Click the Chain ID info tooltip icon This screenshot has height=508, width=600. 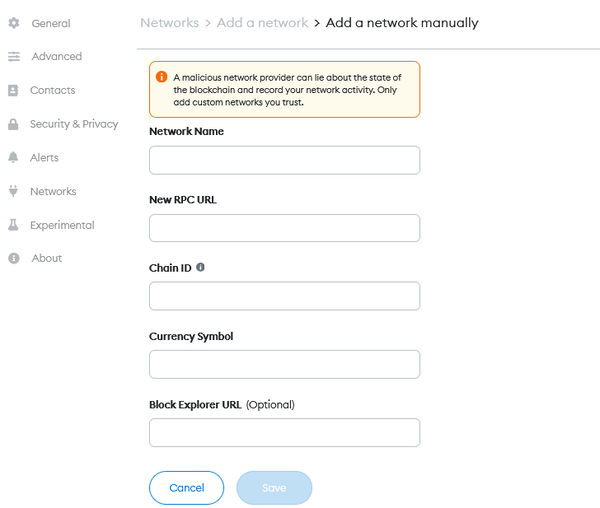(201, 268)
